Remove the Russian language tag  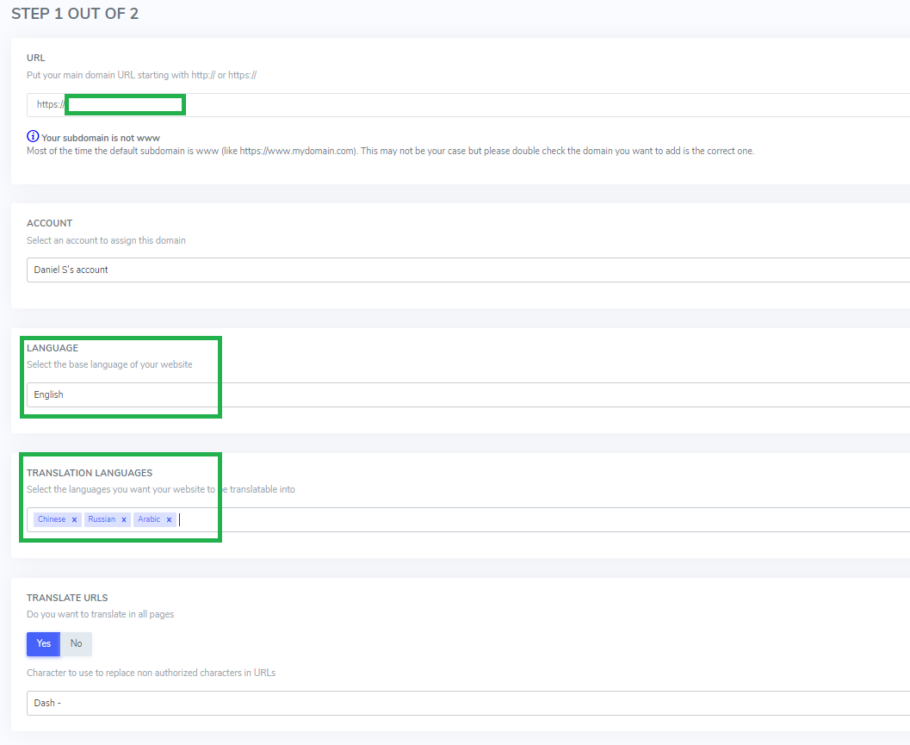tap(124, 520)
